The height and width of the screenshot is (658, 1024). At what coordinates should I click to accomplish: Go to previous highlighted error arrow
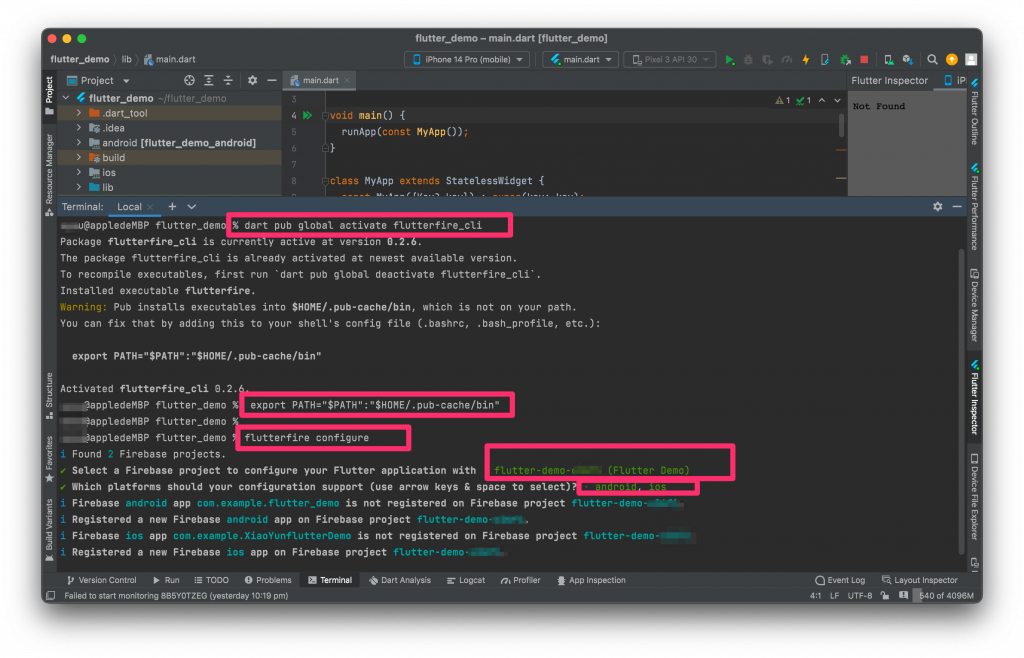pyautogui.click(x=822, y=101)
